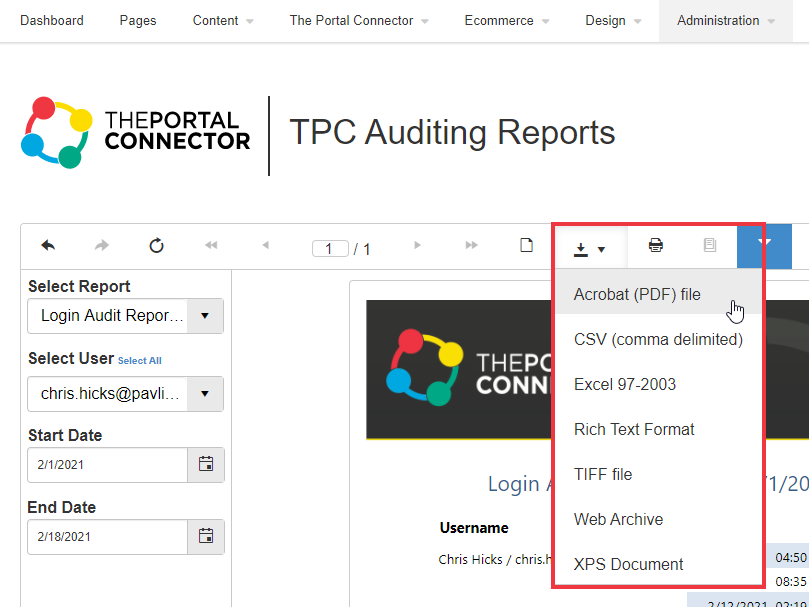Expand the Design menu
Screen dimensions: 809x607
click(x=613, y=21)
